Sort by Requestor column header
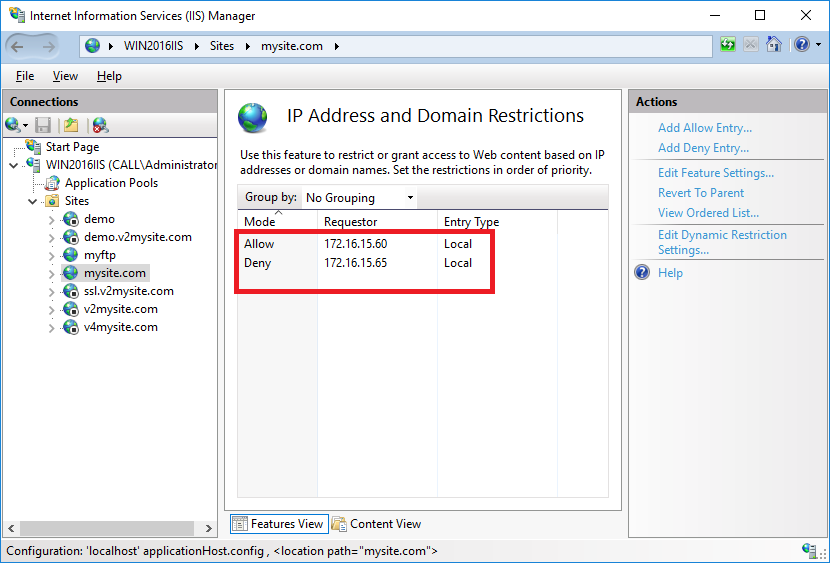830x563 pixels. (x=377, y=221)
